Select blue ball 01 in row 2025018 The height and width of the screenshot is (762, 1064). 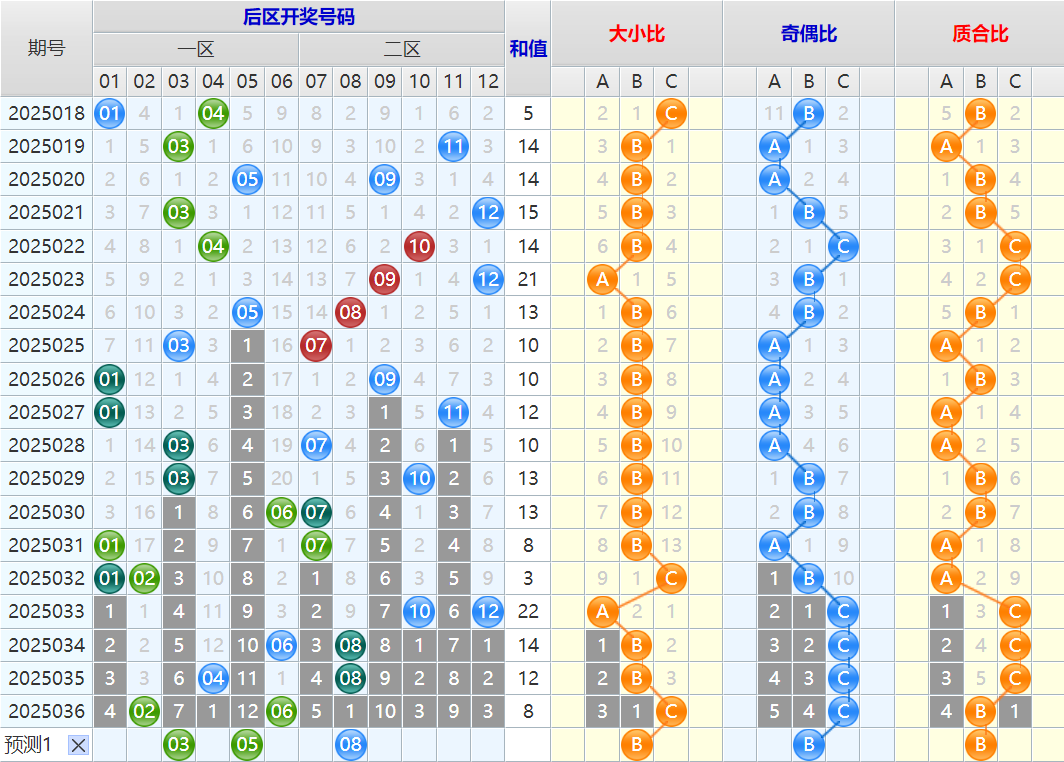pos(109,113)
